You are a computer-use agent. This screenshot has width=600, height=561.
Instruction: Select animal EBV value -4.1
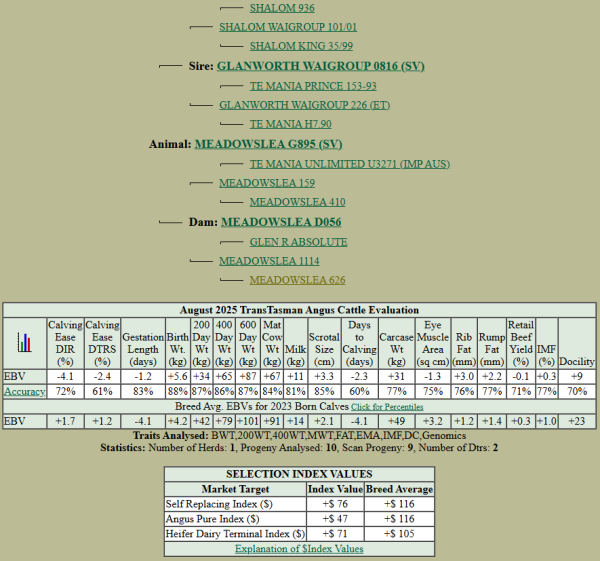65,377
